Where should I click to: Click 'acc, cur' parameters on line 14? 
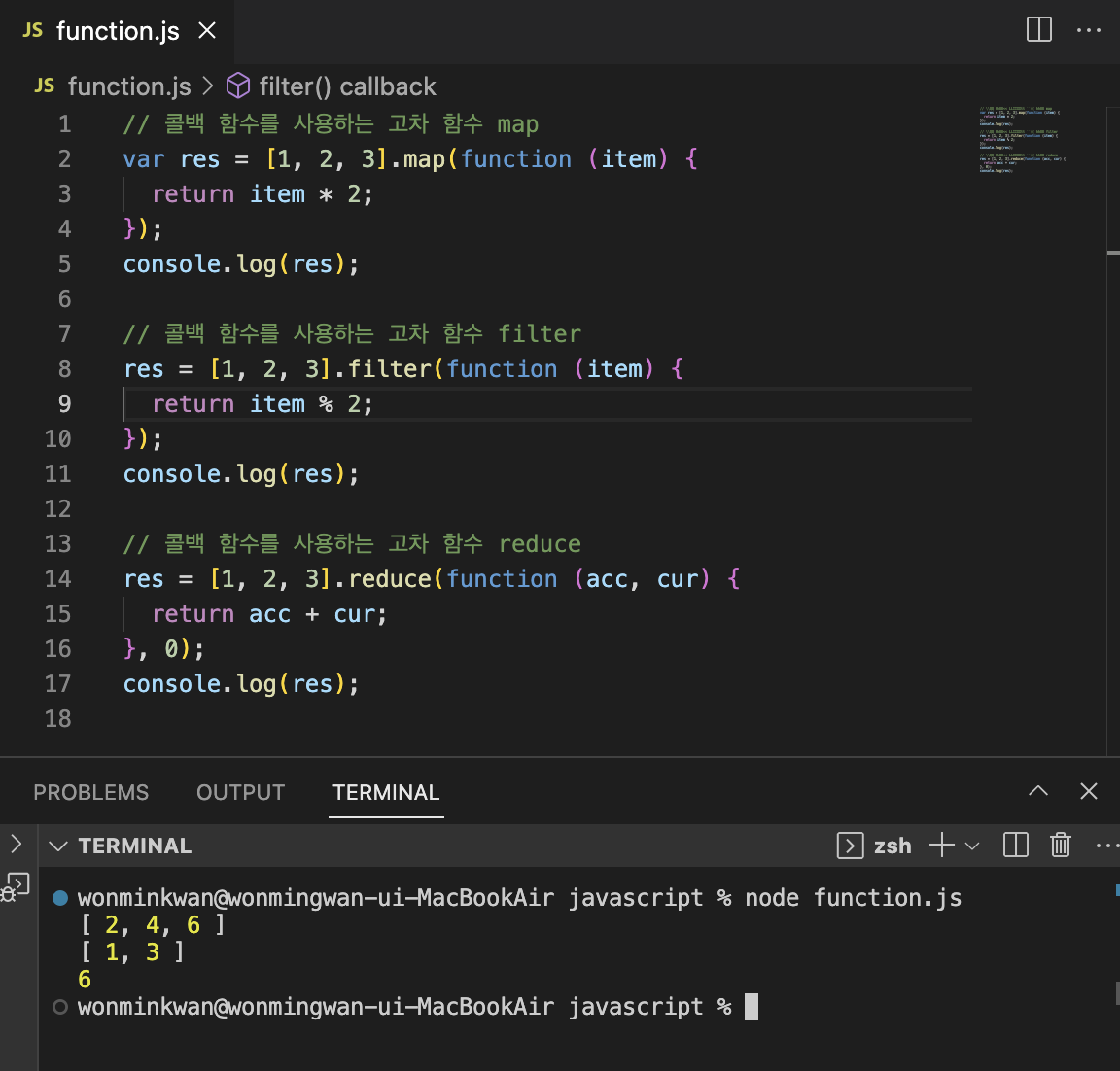click(641, 579)
